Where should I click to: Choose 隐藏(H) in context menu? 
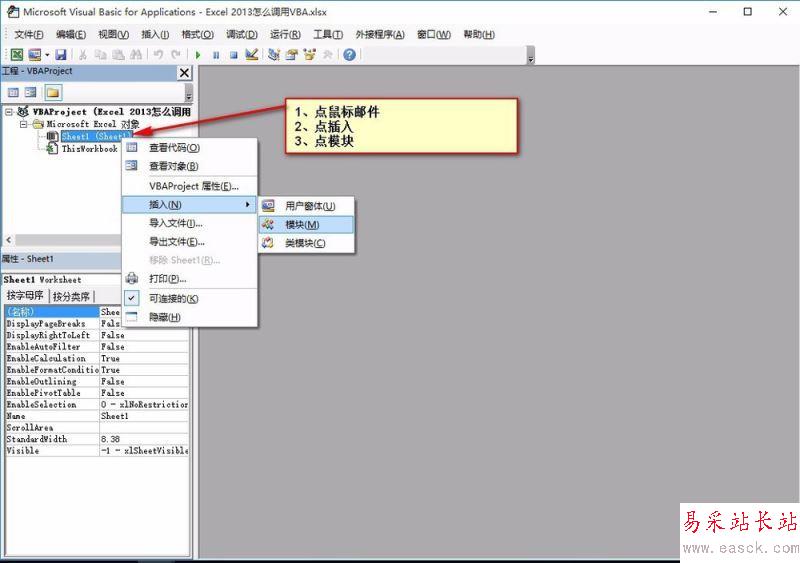pyautogui.click(x=189, y=317)
